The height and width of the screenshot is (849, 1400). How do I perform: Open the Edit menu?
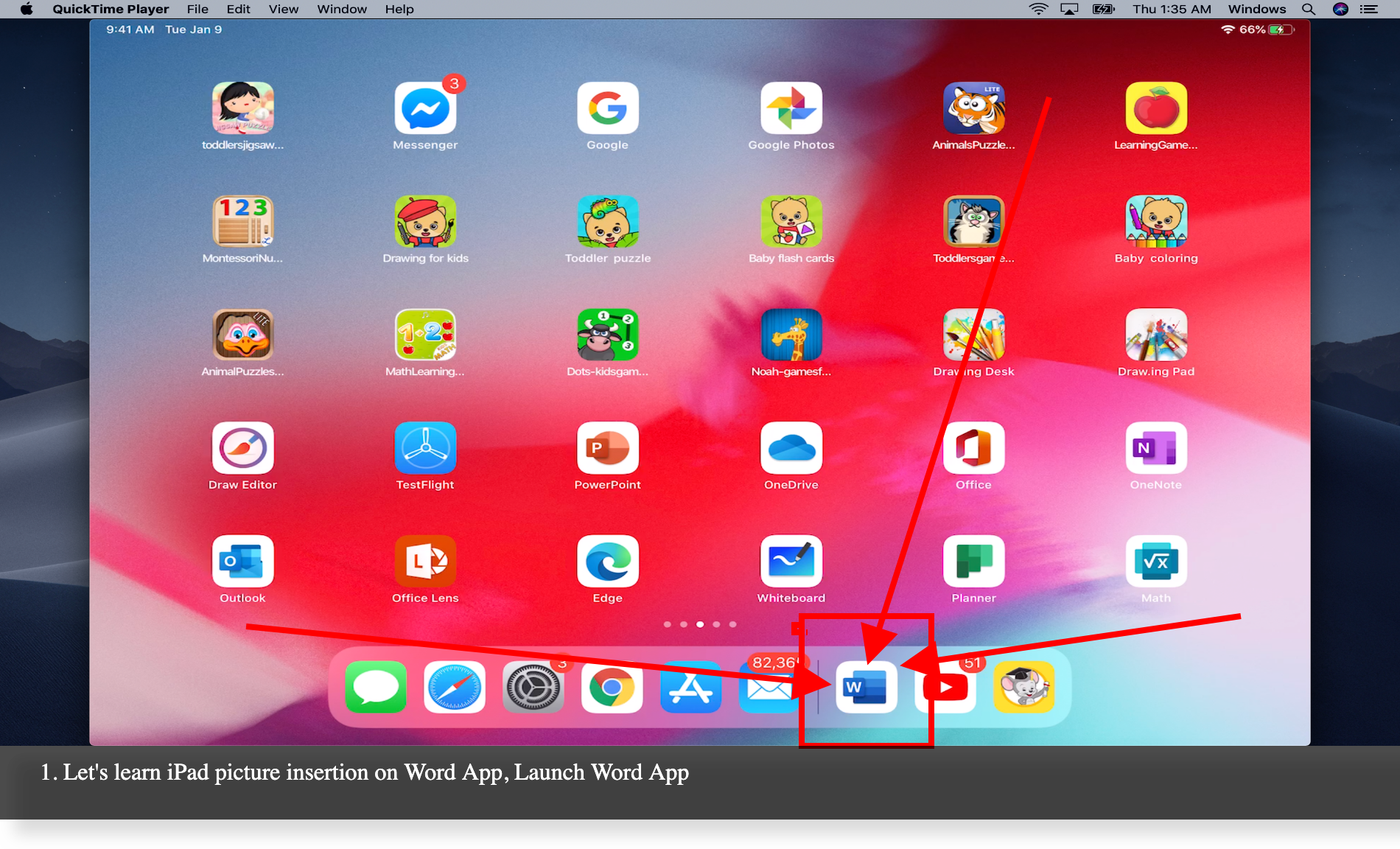click(238, 9)
